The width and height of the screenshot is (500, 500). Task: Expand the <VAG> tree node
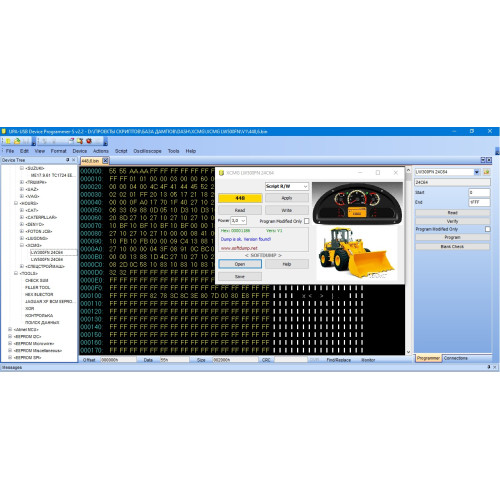click(22, 196)
